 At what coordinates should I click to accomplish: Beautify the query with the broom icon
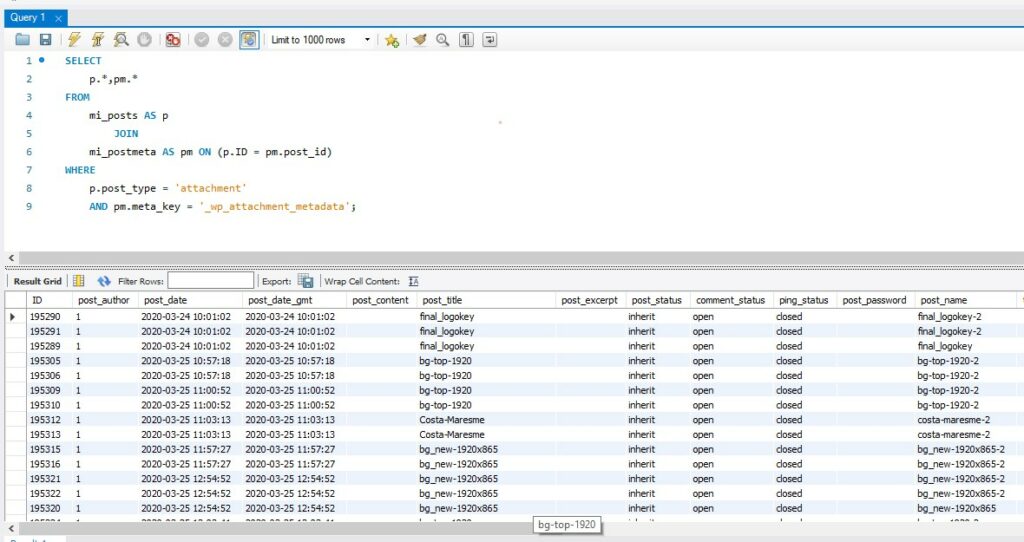(419, 40)
